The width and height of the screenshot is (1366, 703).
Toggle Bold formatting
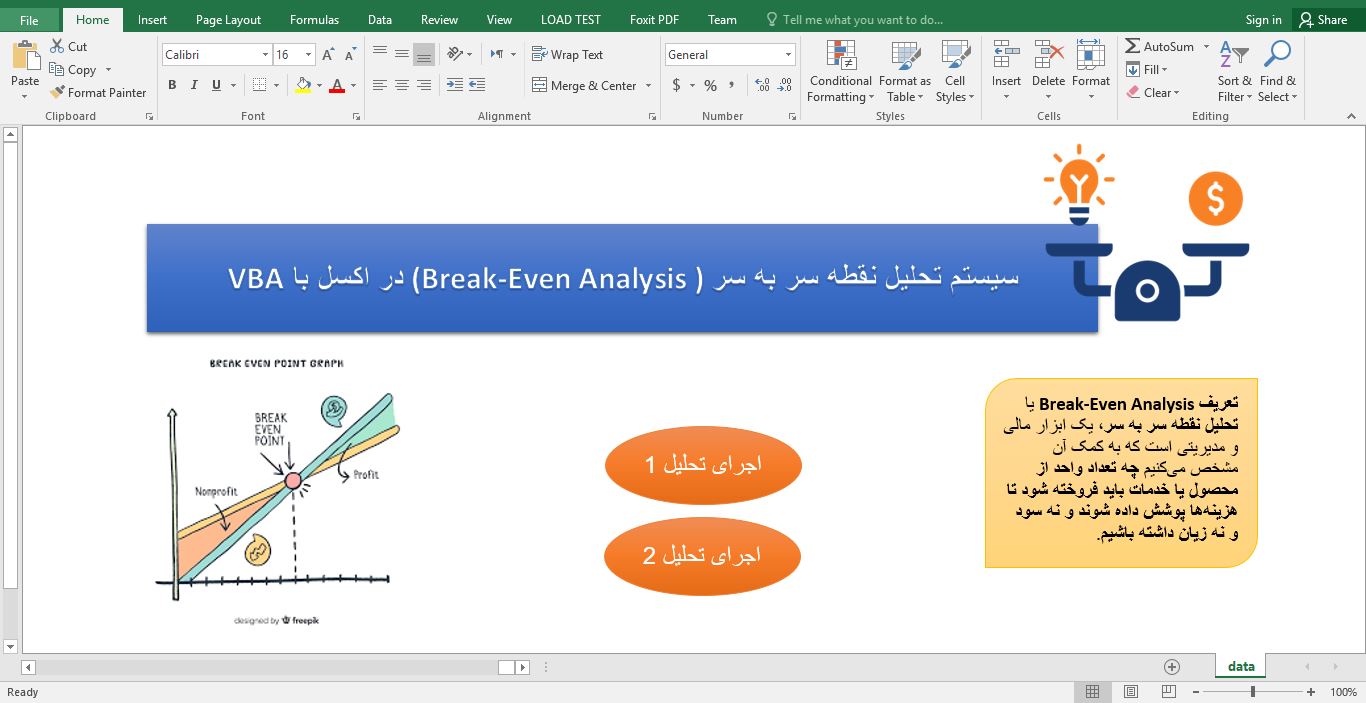click(172, 86)
